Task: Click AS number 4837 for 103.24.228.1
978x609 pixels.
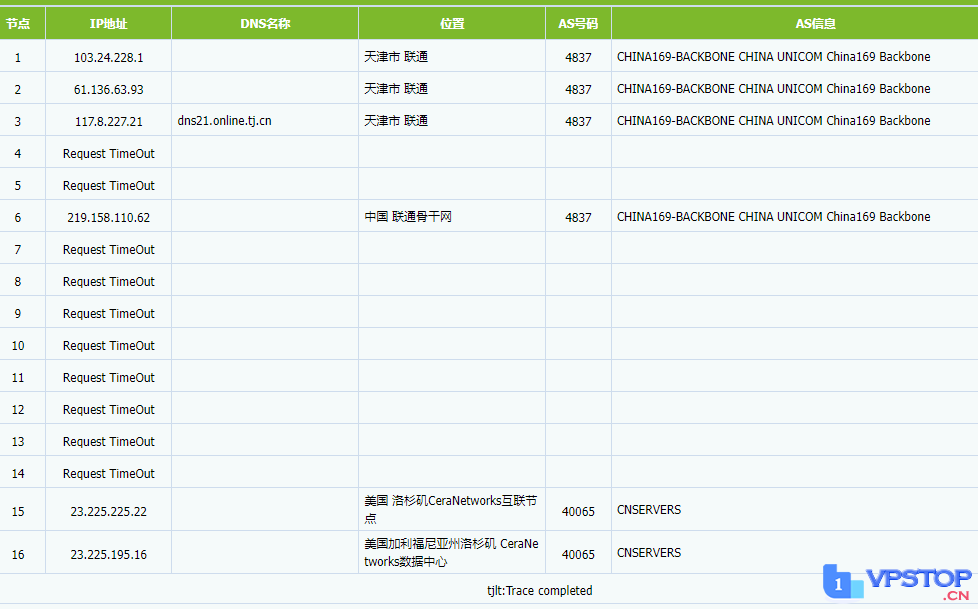Action: (x=578, y=57)
